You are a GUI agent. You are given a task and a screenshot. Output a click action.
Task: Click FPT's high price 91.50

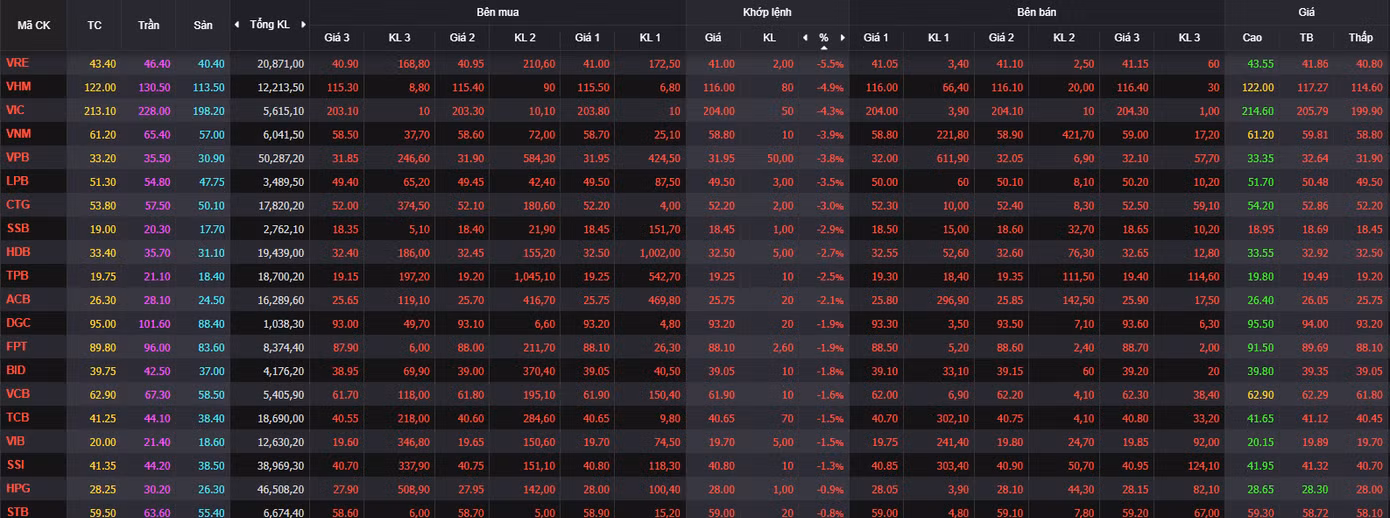[x=1261, y=346]
